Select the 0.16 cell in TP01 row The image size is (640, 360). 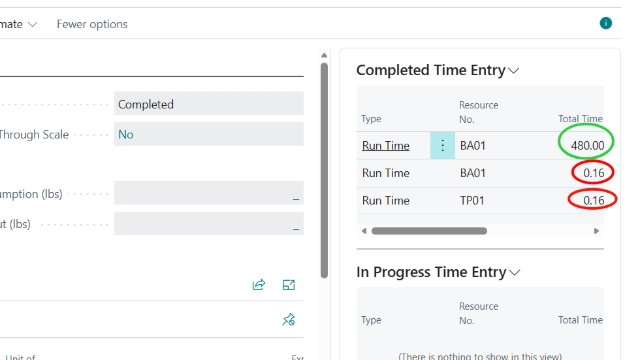coord(593,200)
